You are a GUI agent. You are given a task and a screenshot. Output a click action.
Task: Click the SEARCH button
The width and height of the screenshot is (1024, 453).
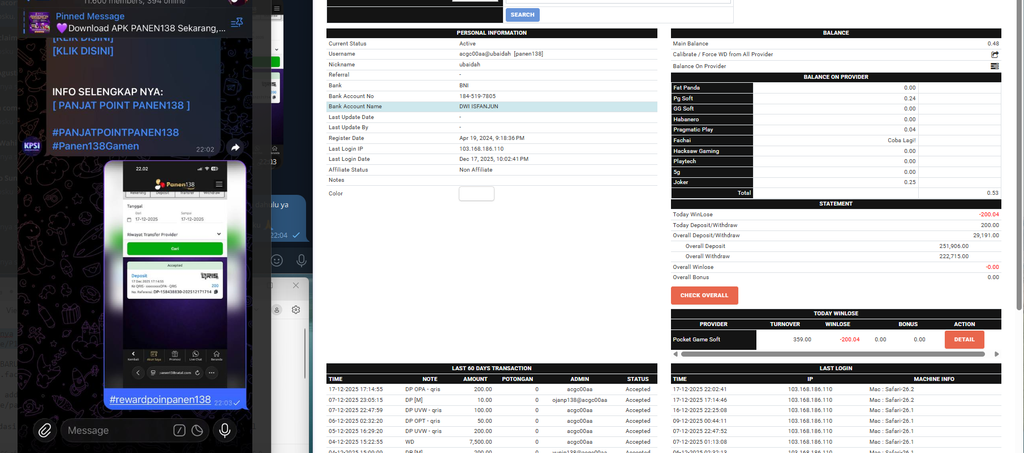[x=522, y=14]
